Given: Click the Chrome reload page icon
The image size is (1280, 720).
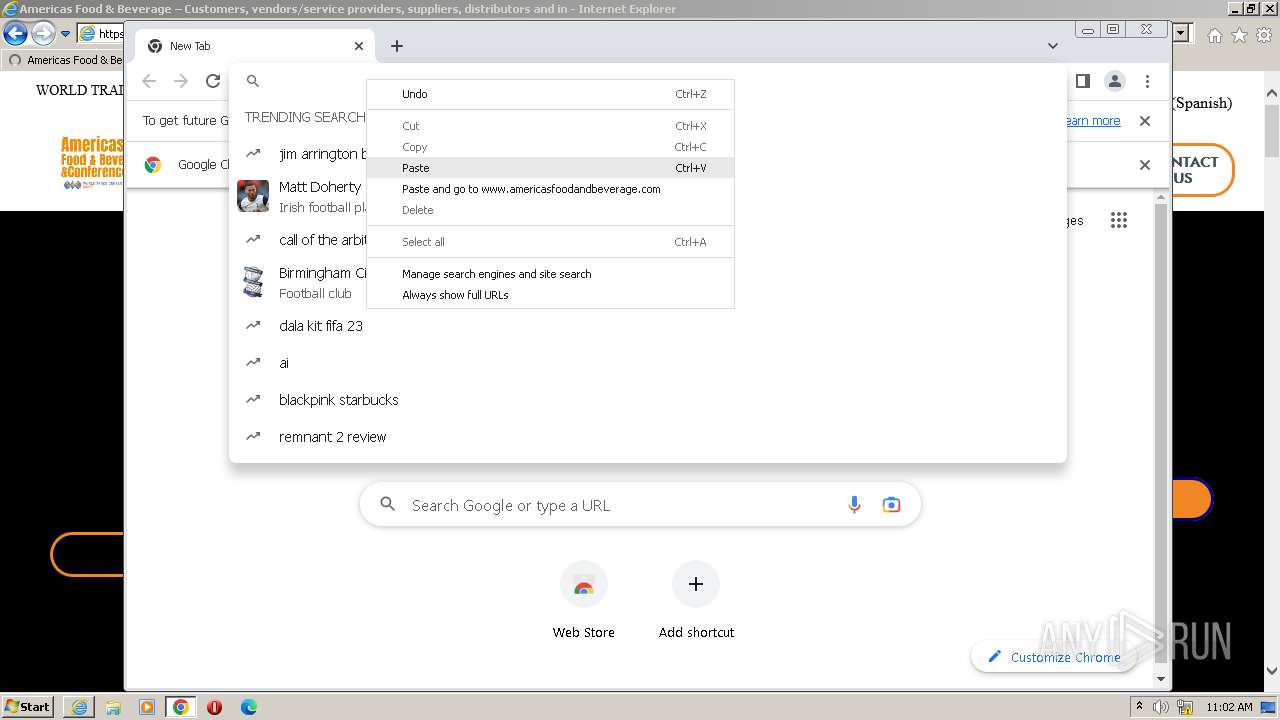Looking at the screenshot, I should [x=213, y=81].
